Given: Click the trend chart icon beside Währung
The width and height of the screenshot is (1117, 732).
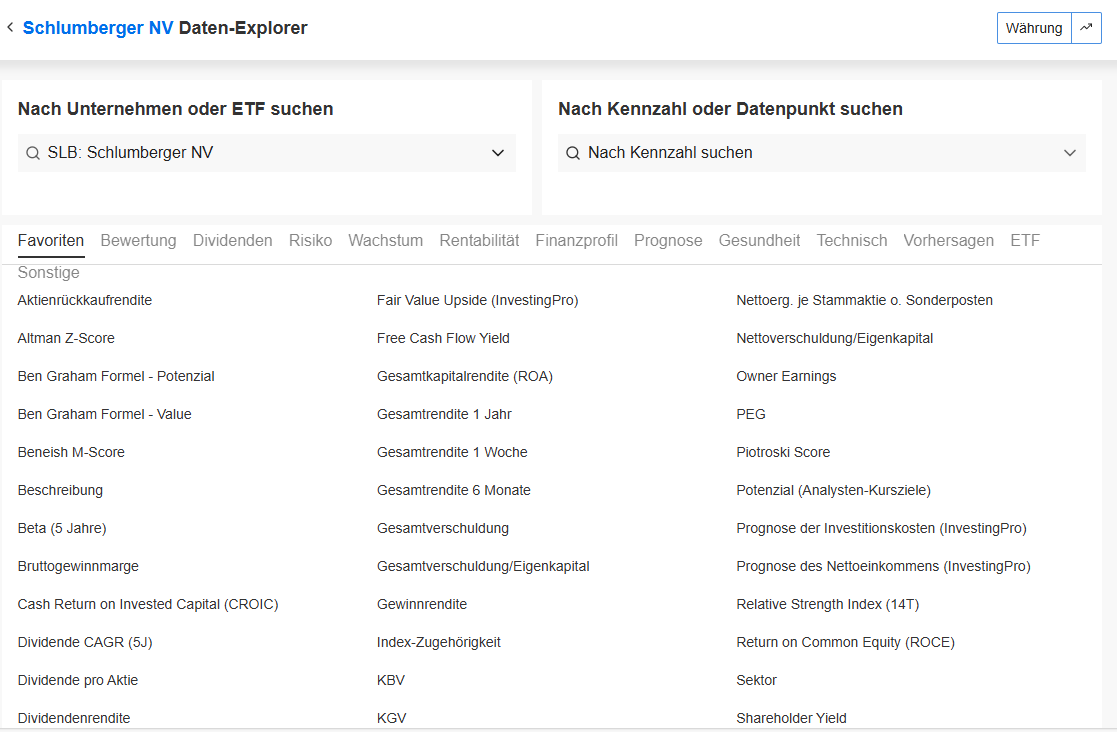Looking at the screenshot, I should tap(1086, 28).
